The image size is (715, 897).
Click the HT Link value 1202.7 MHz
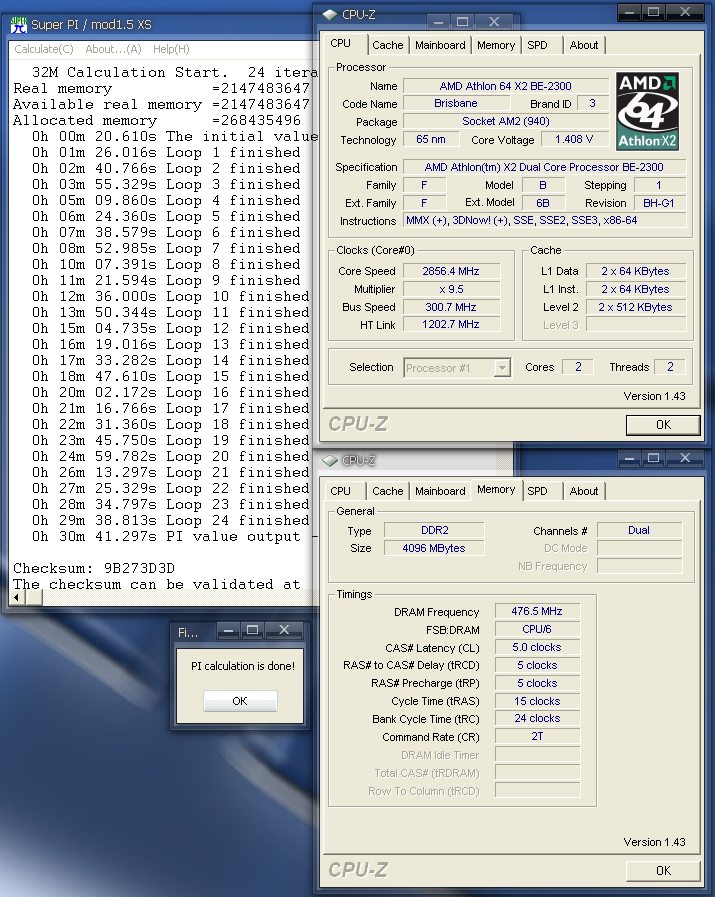click(451, 324)
